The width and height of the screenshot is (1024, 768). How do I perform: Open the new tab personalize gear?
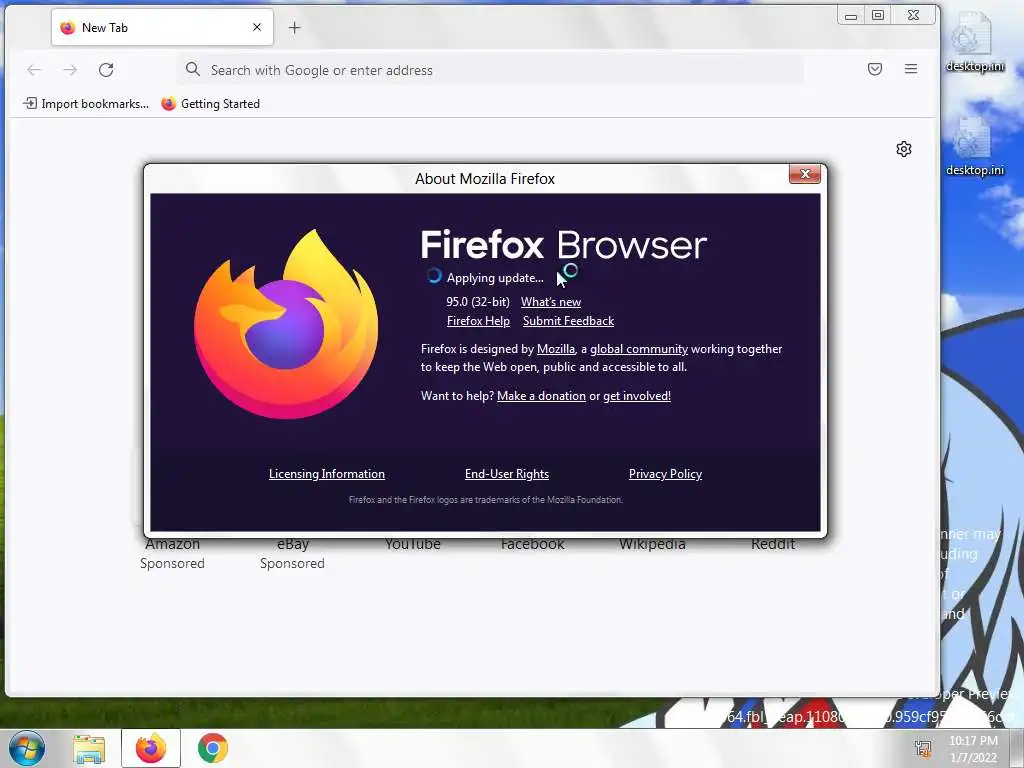[x=904, y=149]
